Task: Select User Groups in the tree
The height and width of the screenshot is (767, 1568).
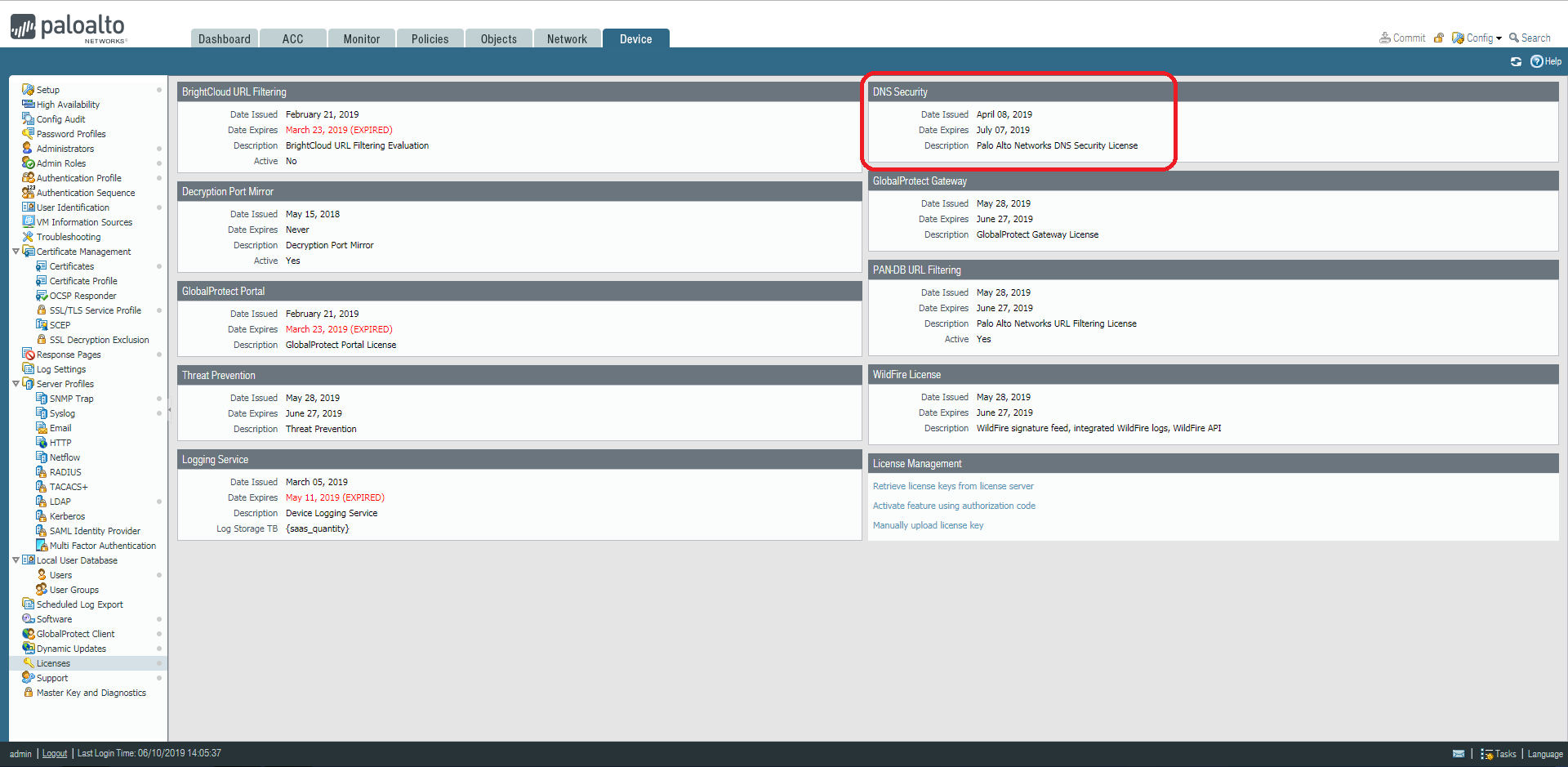Action: (x=74, y=590)
